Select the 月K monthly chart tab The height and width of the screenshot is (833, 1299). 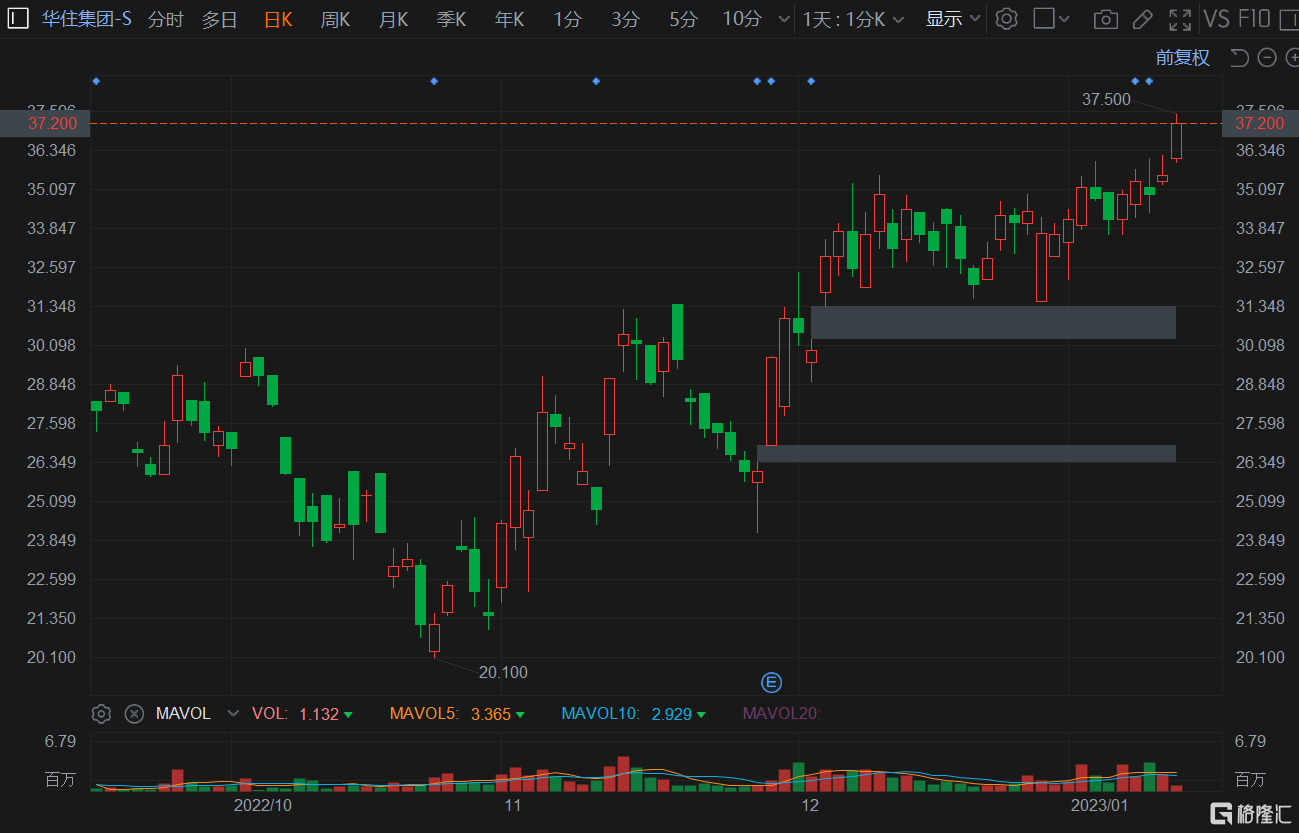(393, 19)
